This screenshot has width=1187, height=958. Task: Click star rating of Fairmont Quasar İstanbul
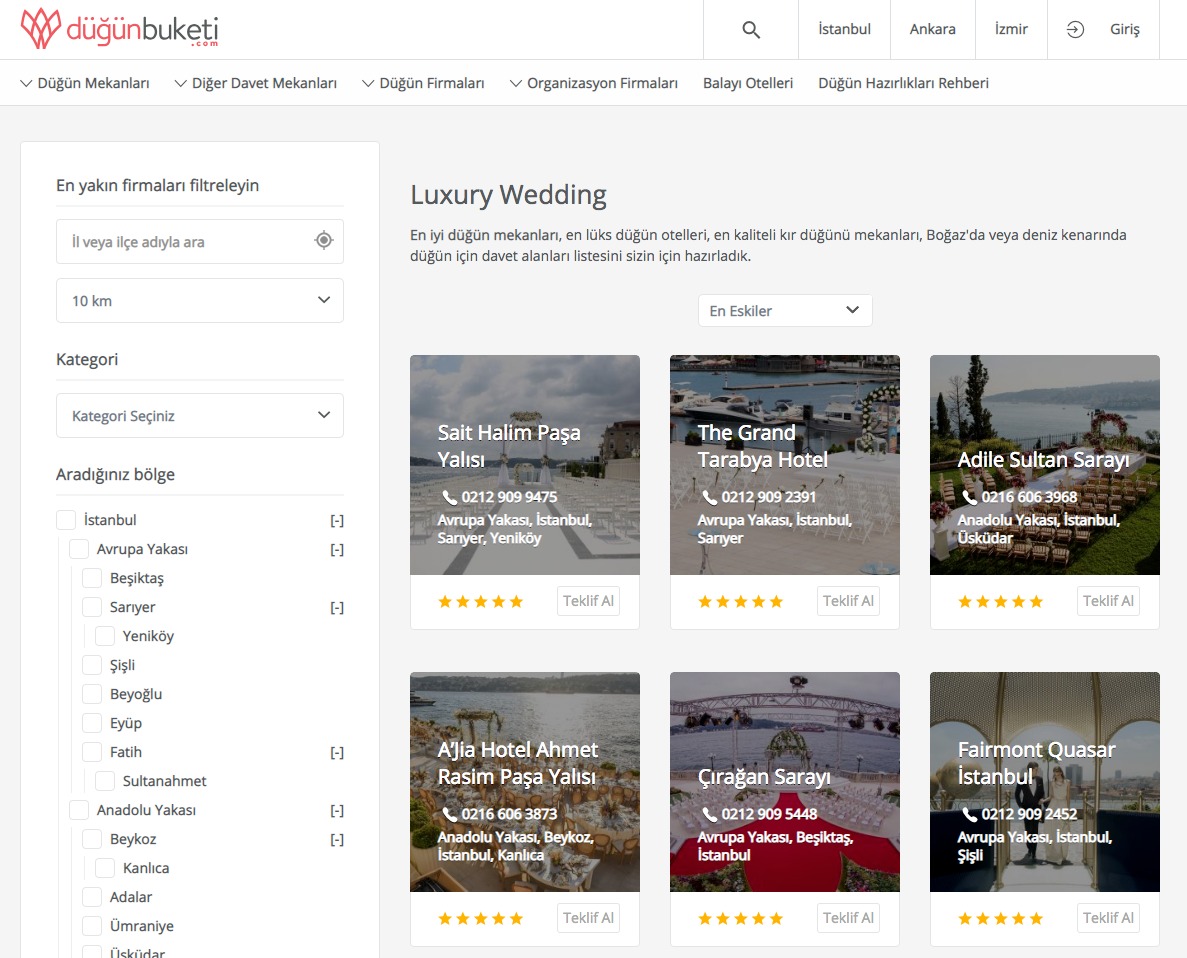(1000, 919)
